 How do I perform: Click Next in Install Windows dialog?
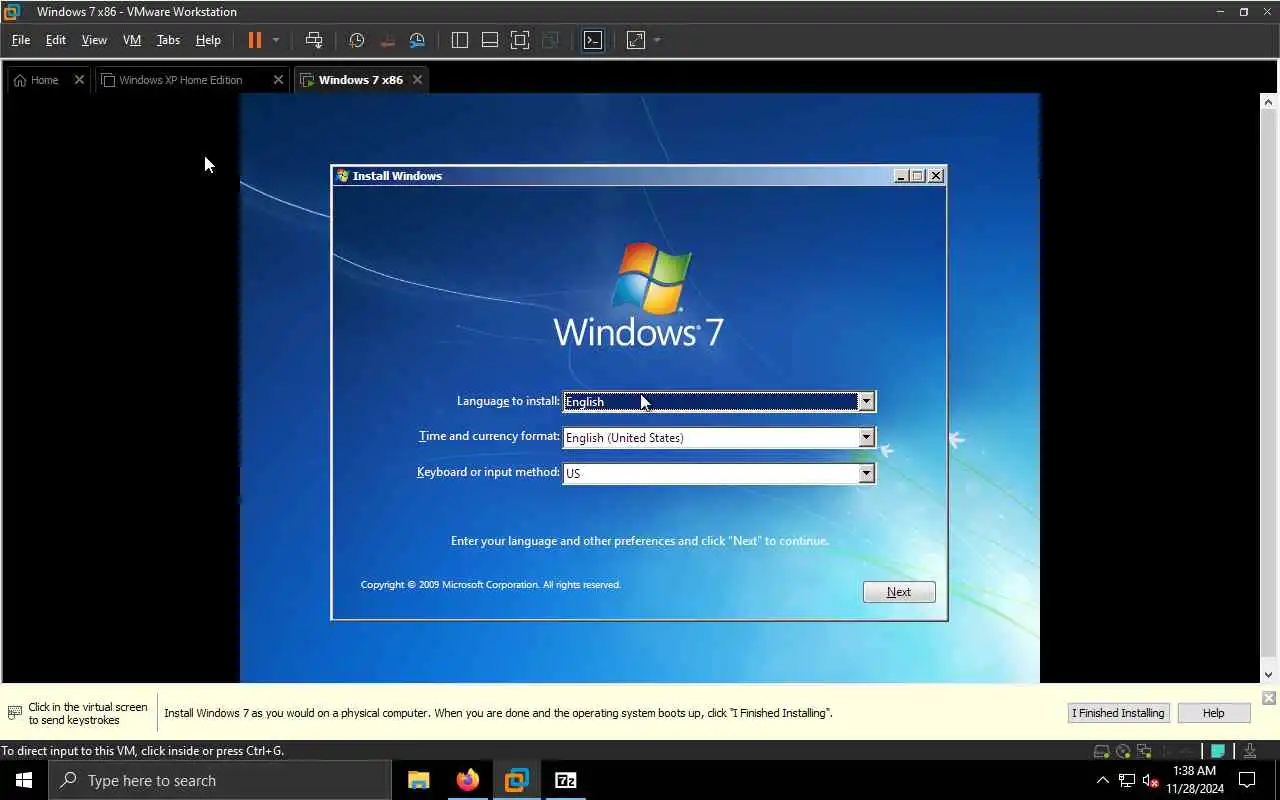click(x=899, y=592)
